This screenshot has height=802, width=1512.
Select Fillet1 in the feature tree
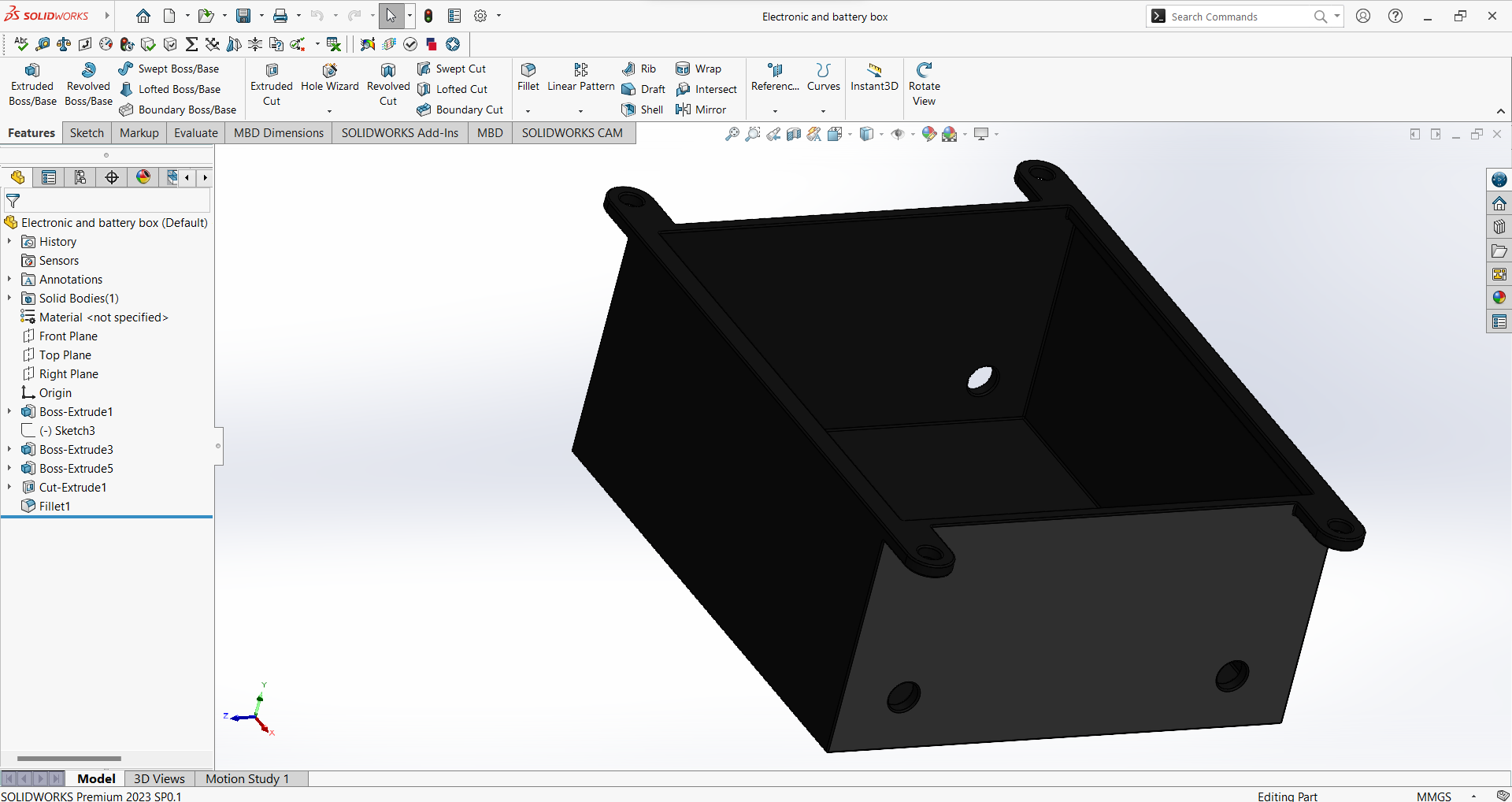tap(54, 506)
